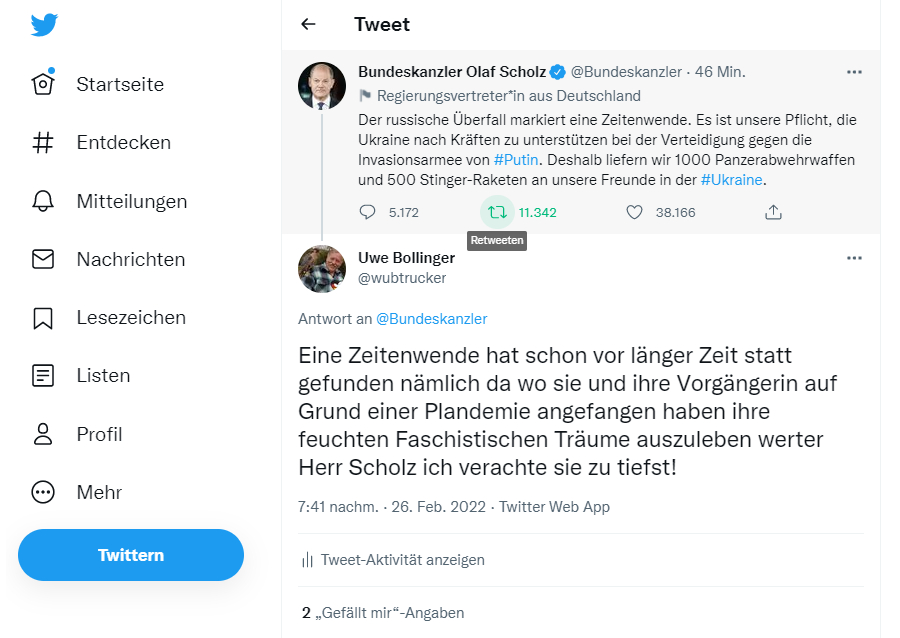Go back using the arrow icon
Viewport: 900px width, 638px height.
pyautogui.click(x=308, y=25)
